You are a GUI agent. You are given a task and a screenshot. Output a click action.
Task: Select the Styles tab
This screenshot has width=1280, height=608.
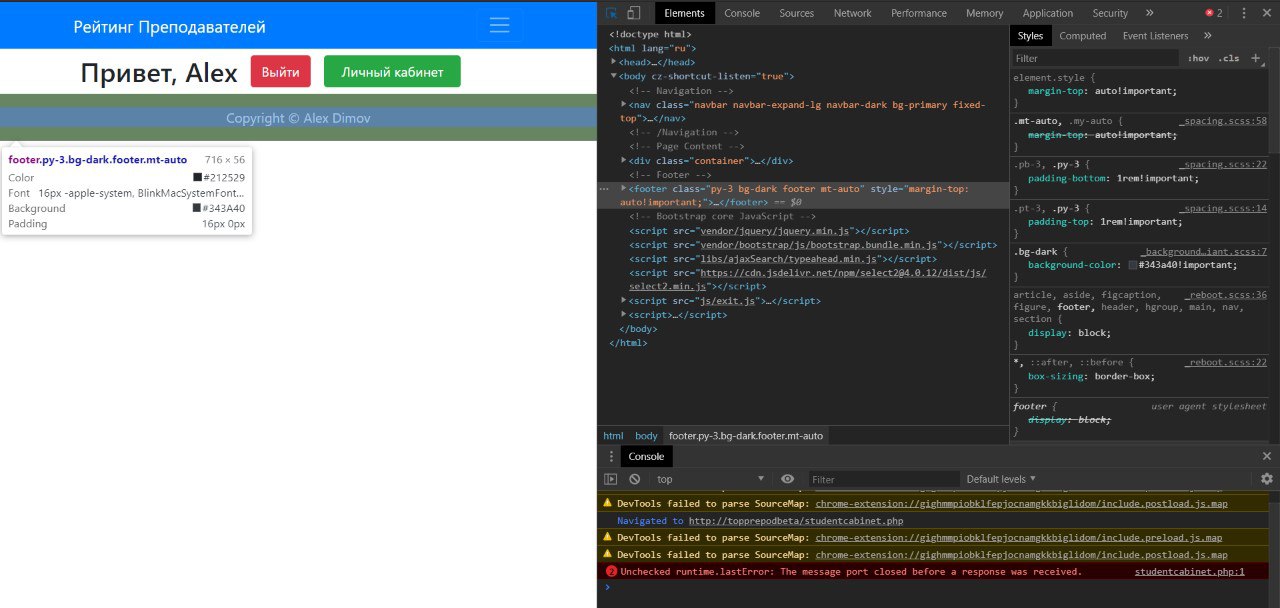[1030, 36]
